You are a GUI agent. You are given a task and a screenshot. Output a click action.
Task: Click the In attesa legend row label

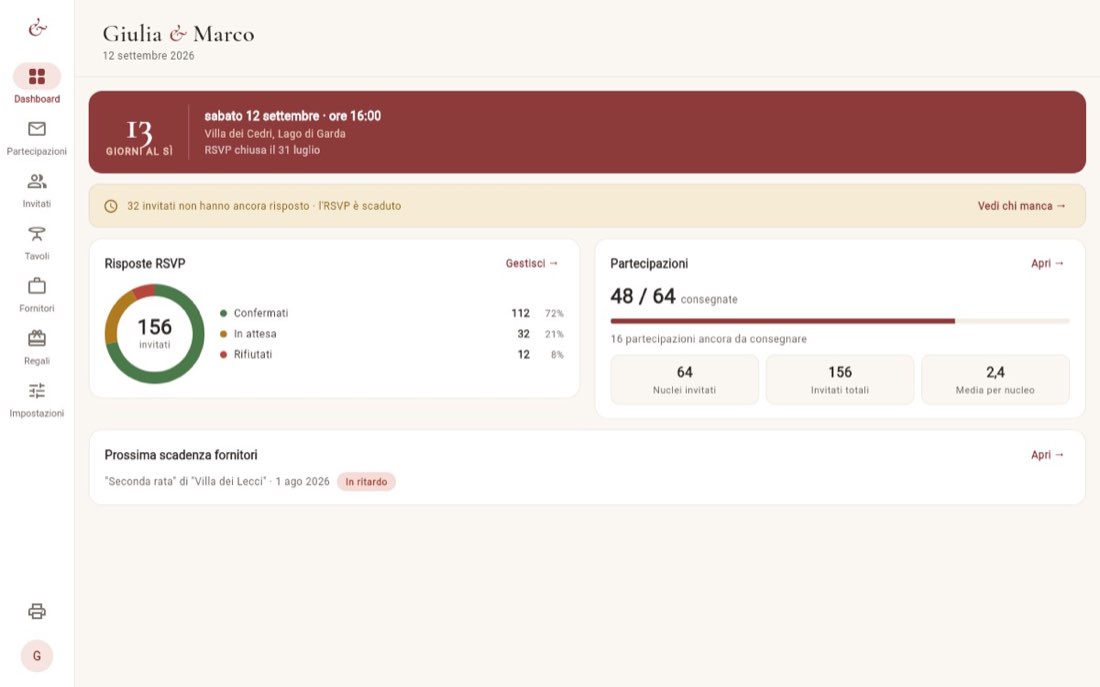click(255, 334)
